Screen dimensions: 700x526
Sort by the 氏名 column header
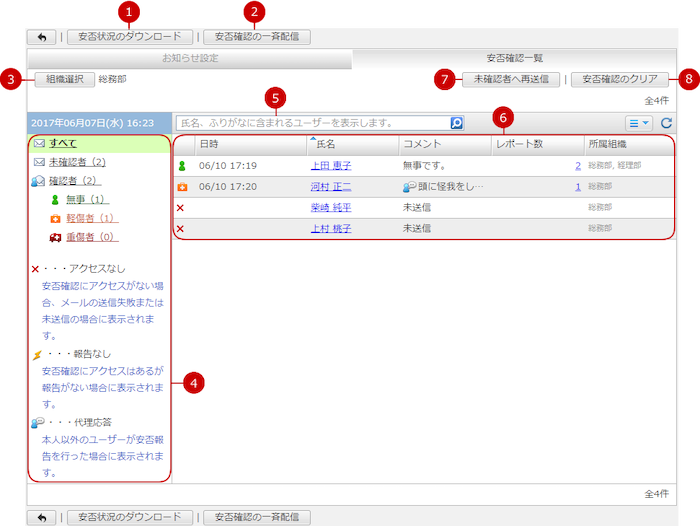[x=324, y=145]
